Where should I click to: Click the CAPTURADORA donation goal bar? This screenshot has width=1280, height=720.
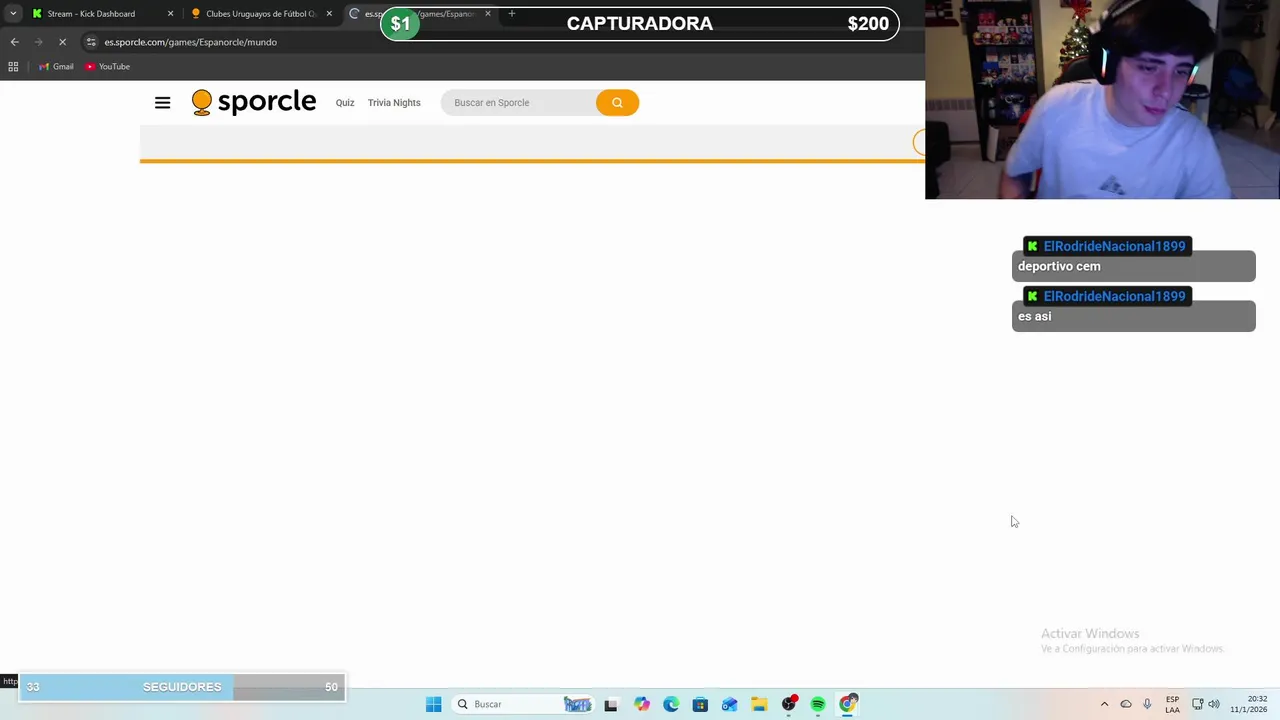pyautogui.click(x=640, y=24)
